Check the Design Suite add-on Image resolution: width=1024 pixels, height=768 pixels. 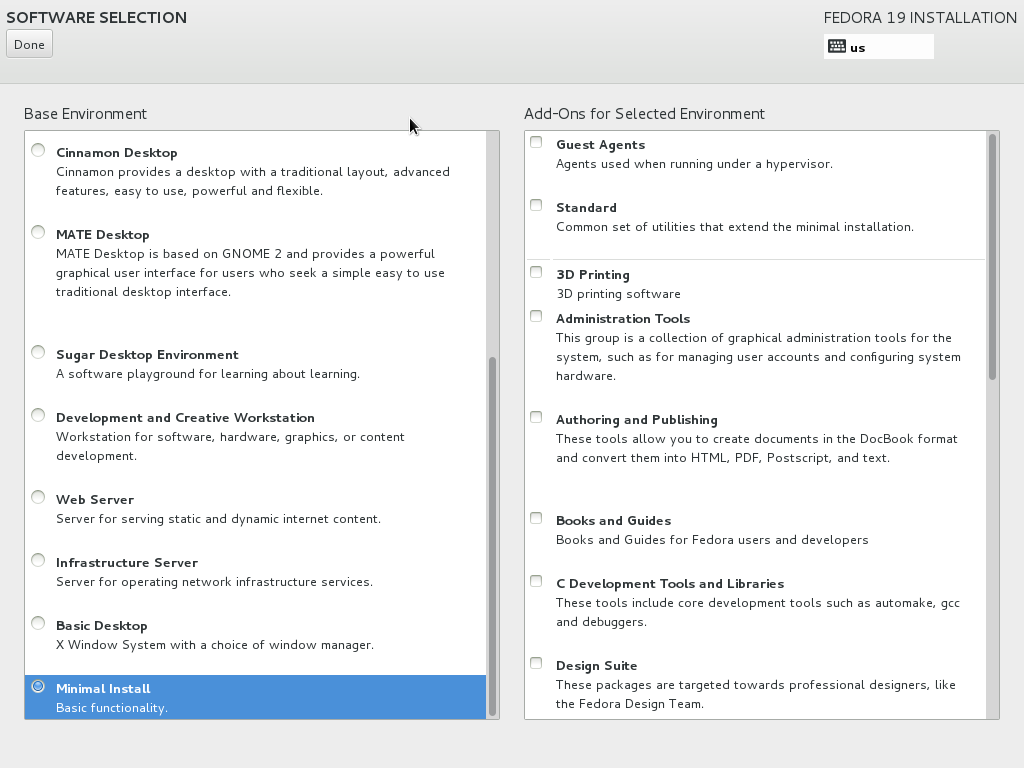pos(535,662)
